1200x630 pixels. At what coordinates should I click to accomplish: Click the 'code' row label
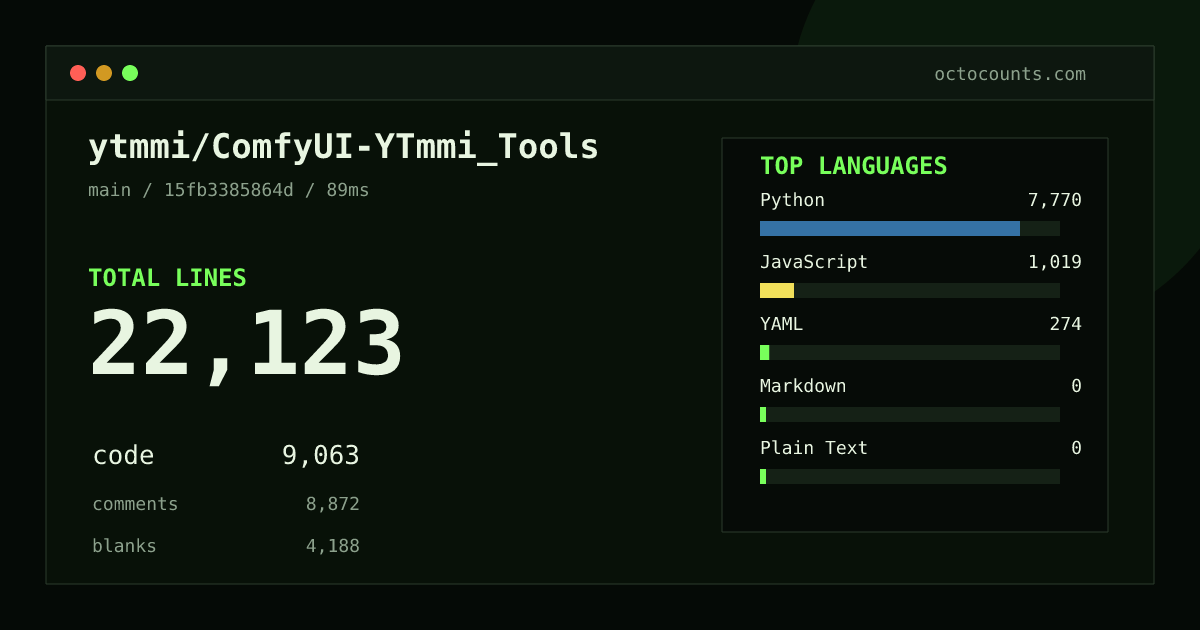click(x=123, y=456)
